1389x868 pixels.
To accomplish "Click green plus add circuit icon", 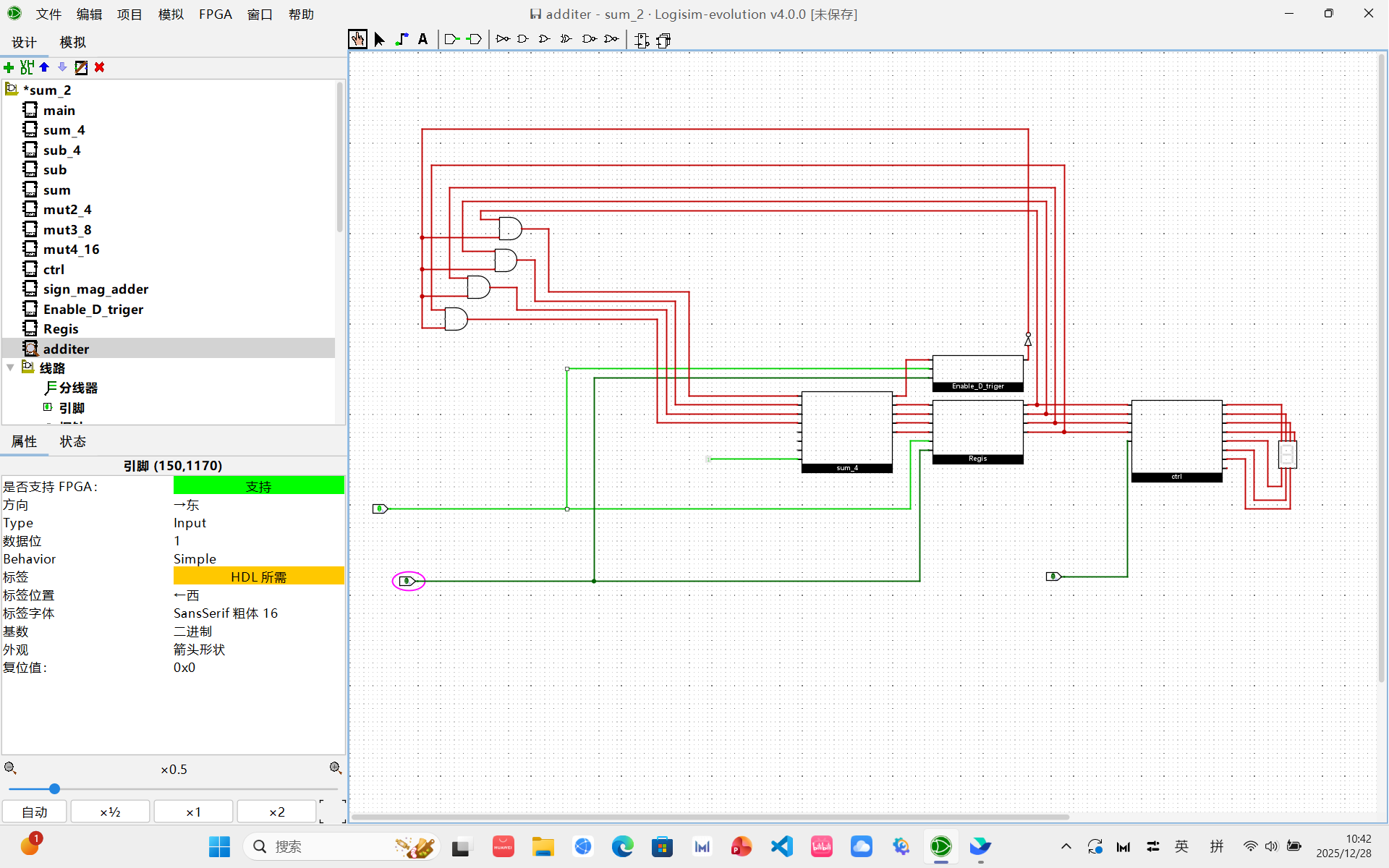I will (9, 67).
